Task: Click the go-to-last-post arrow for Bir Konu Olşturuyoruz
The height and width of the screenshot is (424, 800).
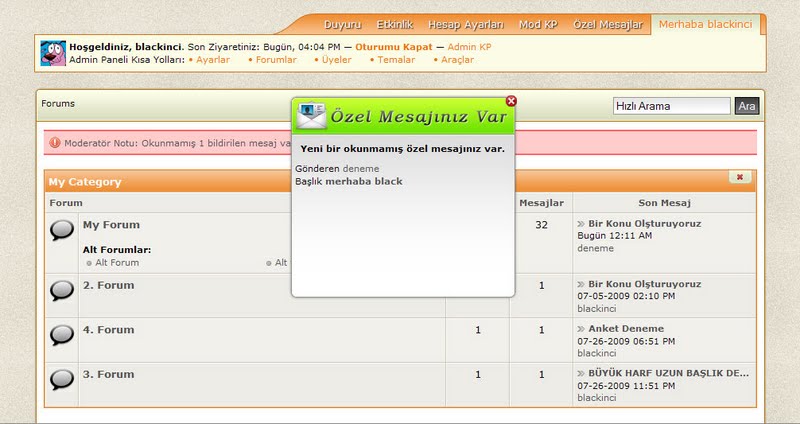Action: [581, 225]
